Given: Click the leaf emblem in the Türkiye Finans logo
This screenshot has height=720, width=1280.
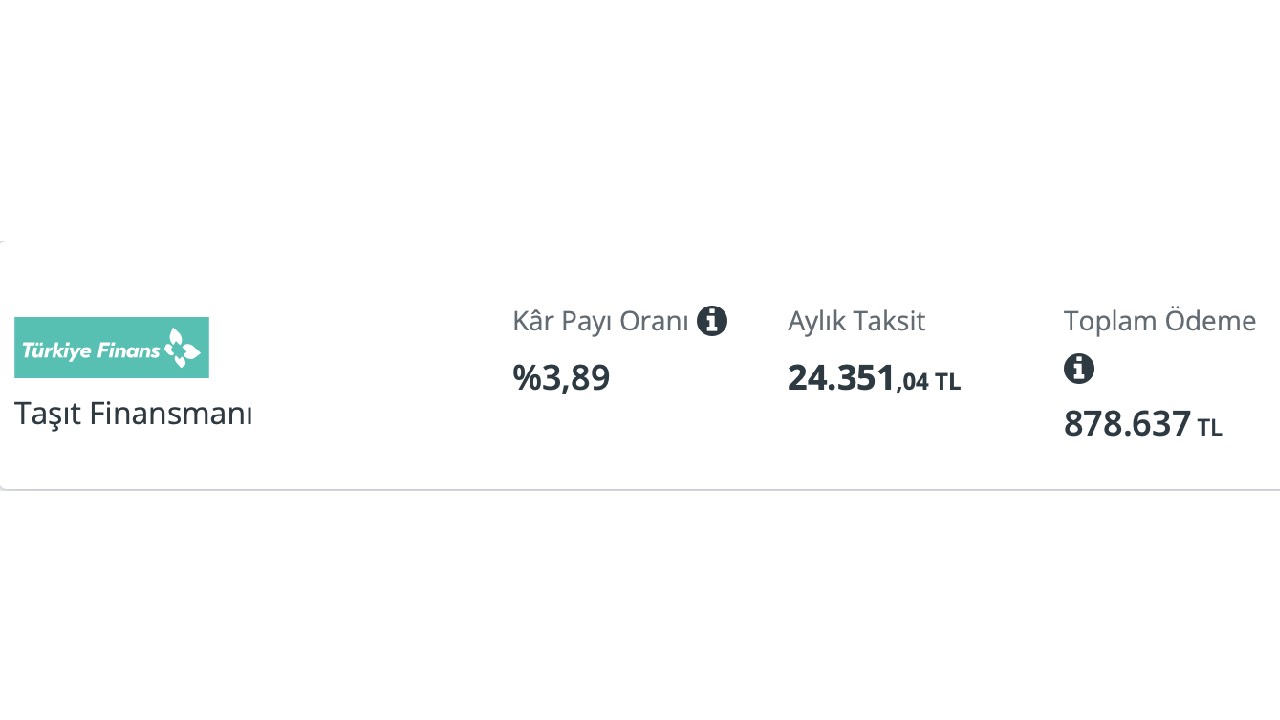Looking at the screenshot, I should click(x=182, y=349).
